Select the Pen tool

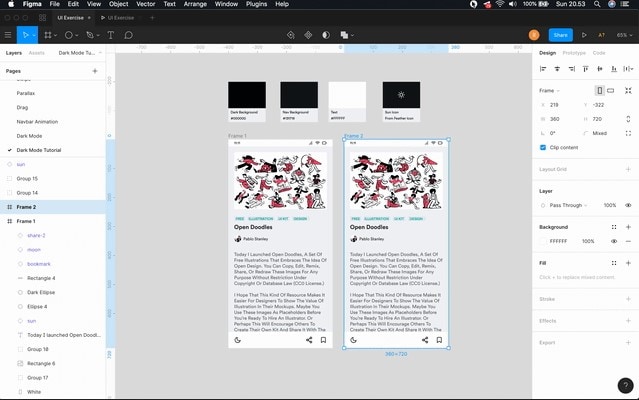(90, 35)
